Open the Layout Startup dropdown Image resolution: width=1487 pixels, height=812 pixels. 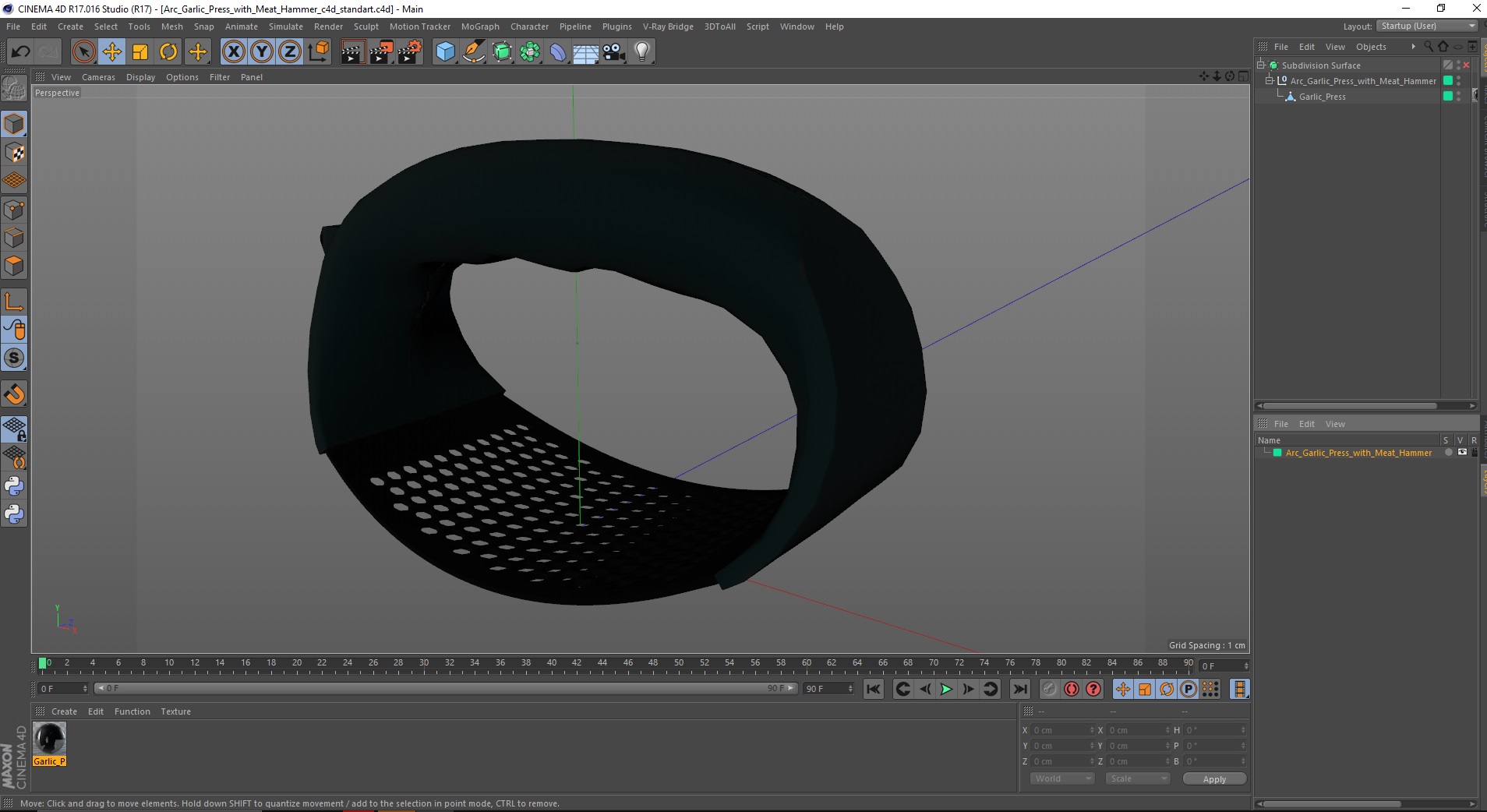1426,26
